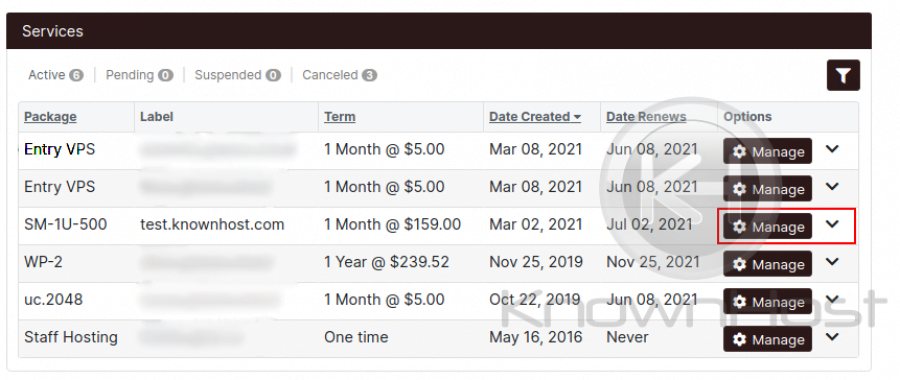Switch to the Suspended services tab
The height and width of the screenshot is (380, 900).
click(238, 75)
